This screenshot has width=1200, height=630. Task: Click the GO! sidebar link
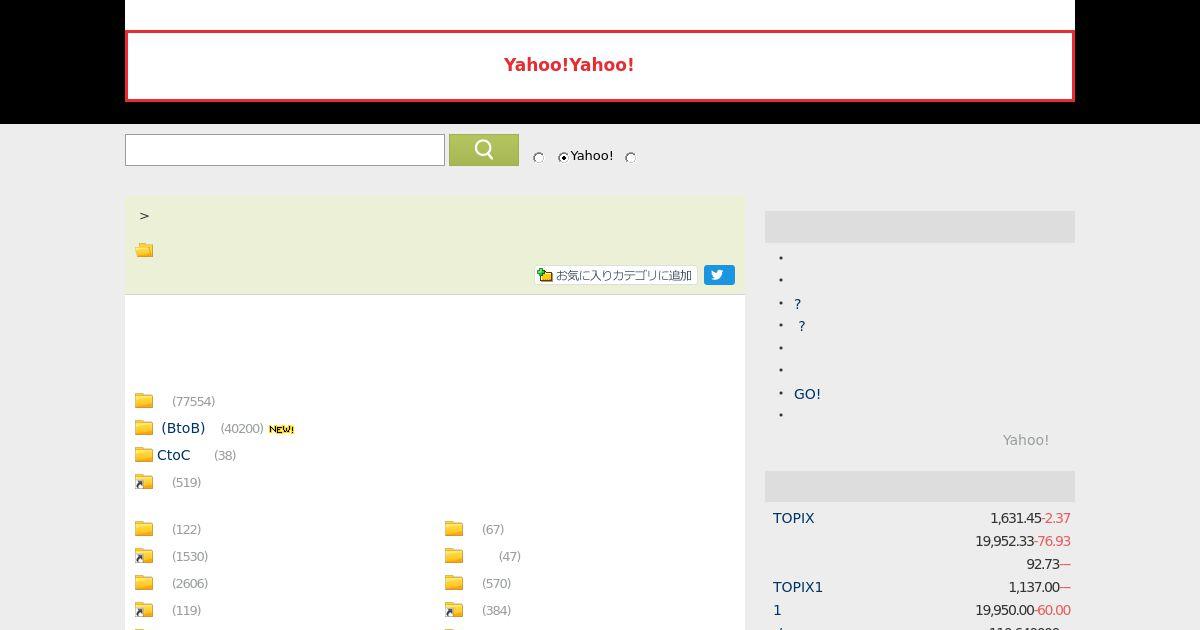pos(807,394)
